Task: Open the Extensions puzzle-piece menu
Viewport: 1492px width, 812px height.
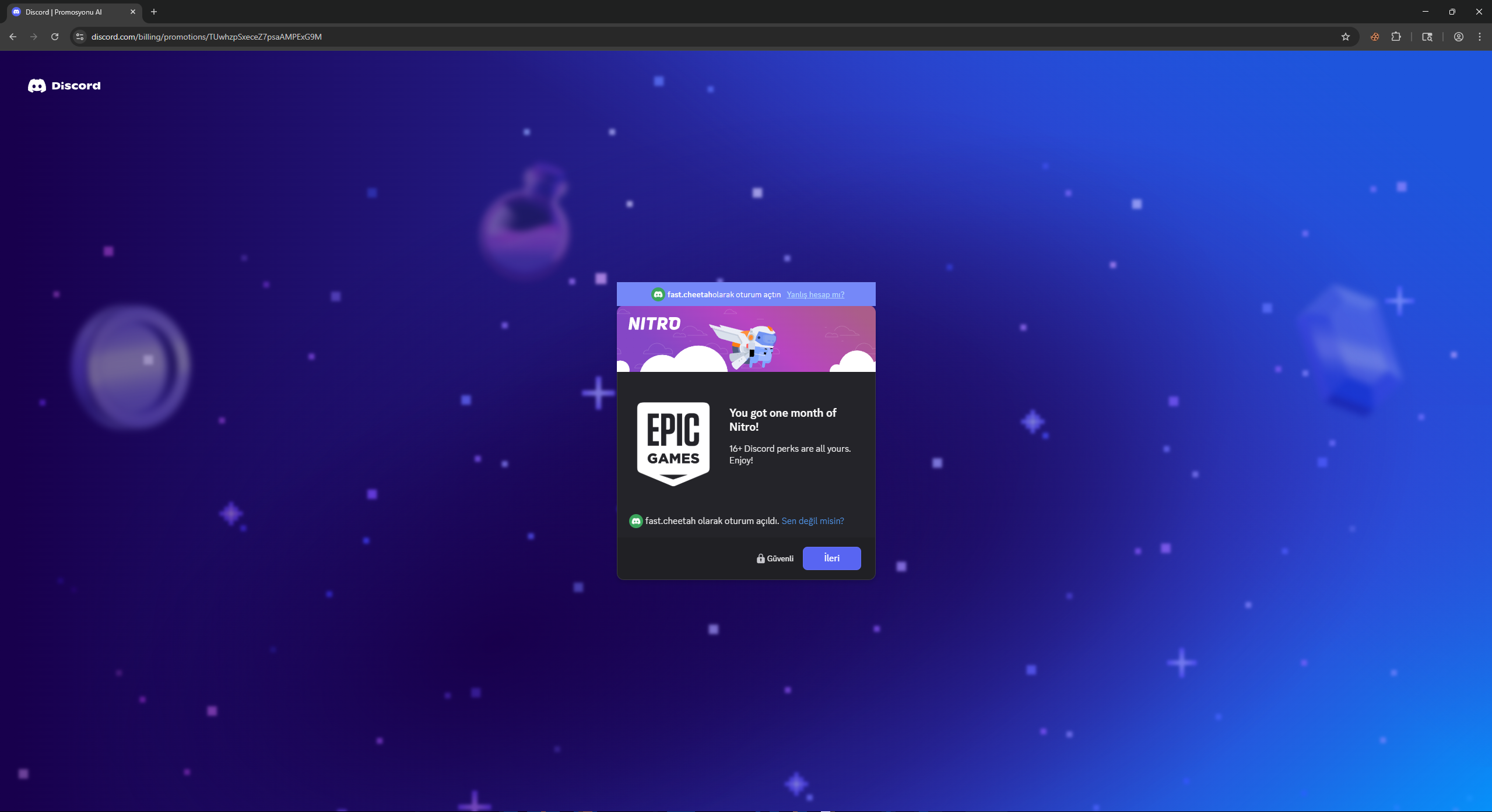Action: 1396,37
